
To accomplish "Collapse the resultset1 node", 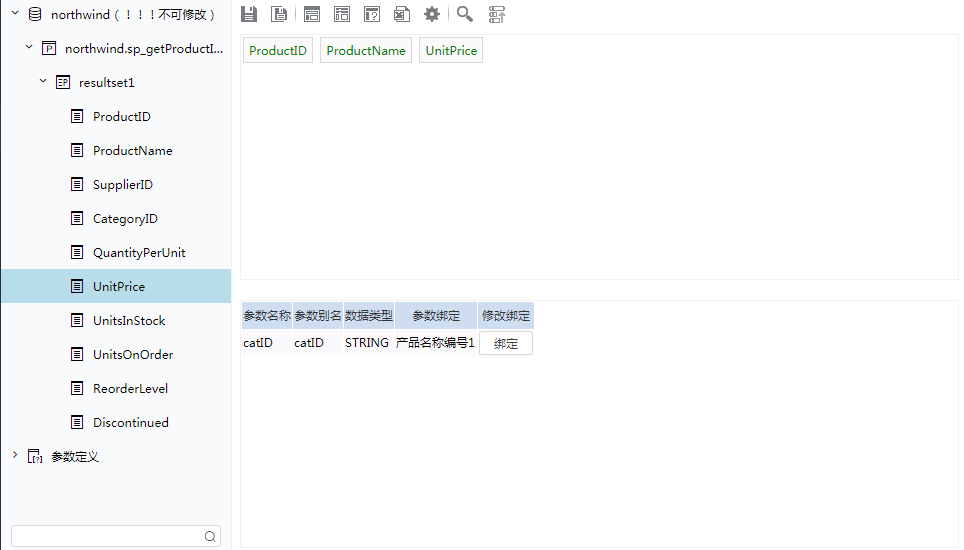I will pyautogui.click(x=43, y=81).
